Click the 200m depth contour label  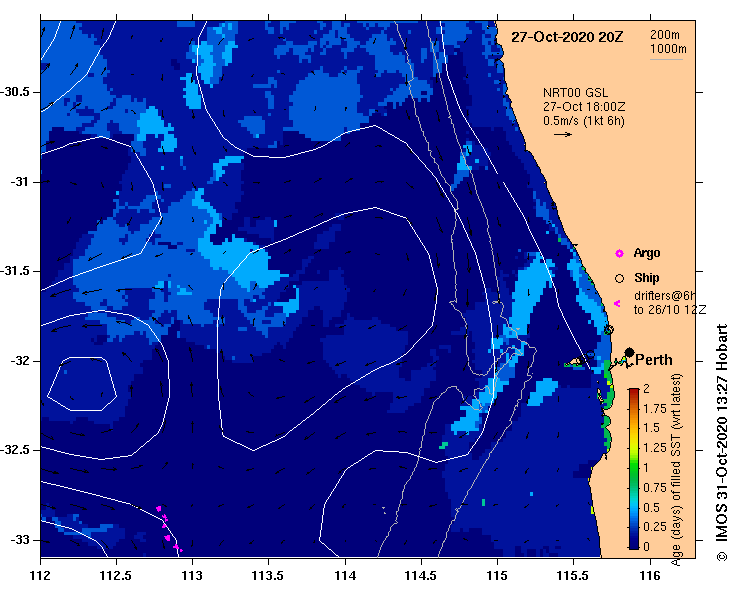pos(665,35)
